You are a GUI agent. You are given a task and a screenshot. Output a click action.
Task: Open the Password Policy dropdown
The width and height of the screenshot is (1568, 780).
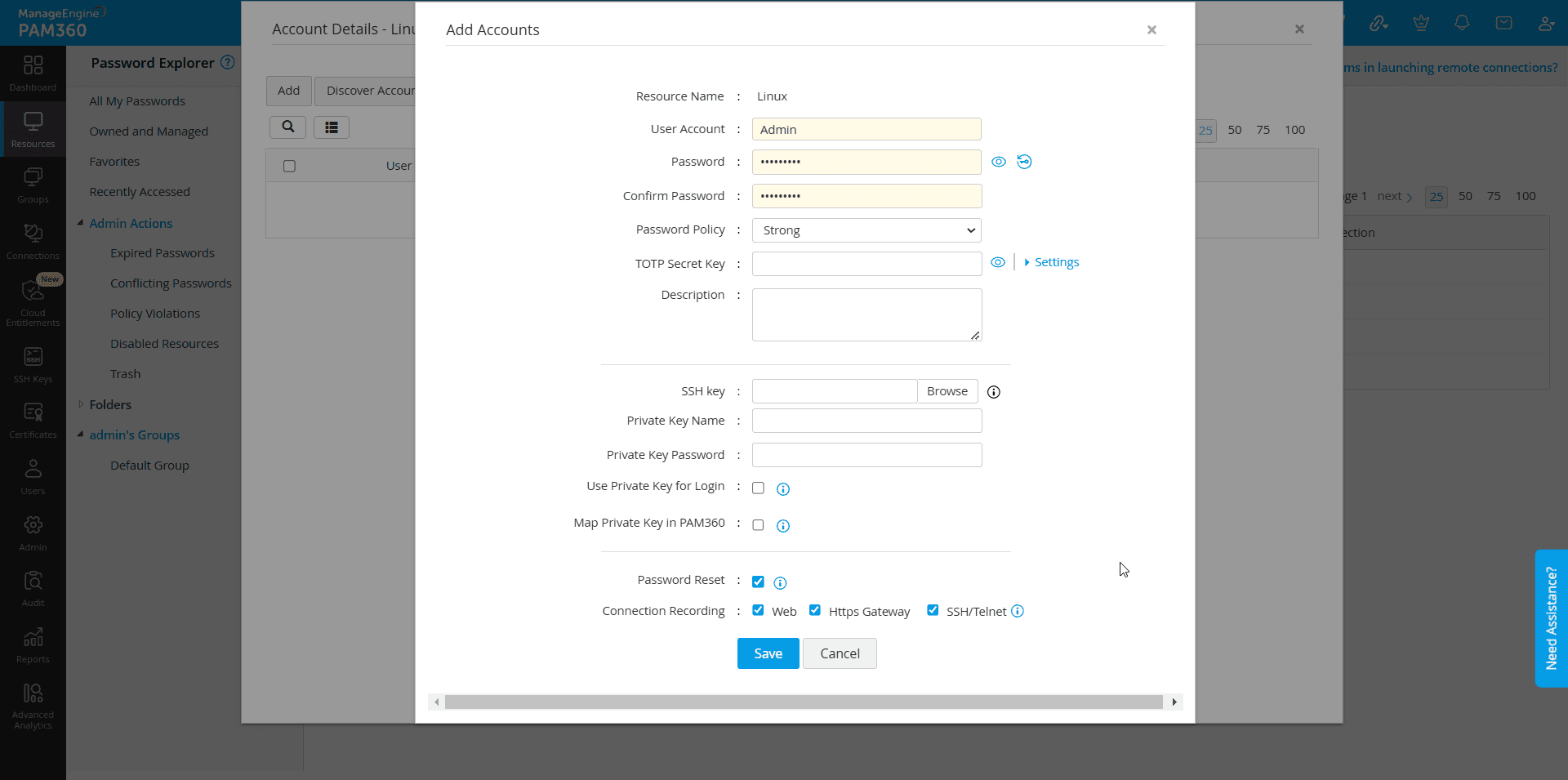coord(866,230)
